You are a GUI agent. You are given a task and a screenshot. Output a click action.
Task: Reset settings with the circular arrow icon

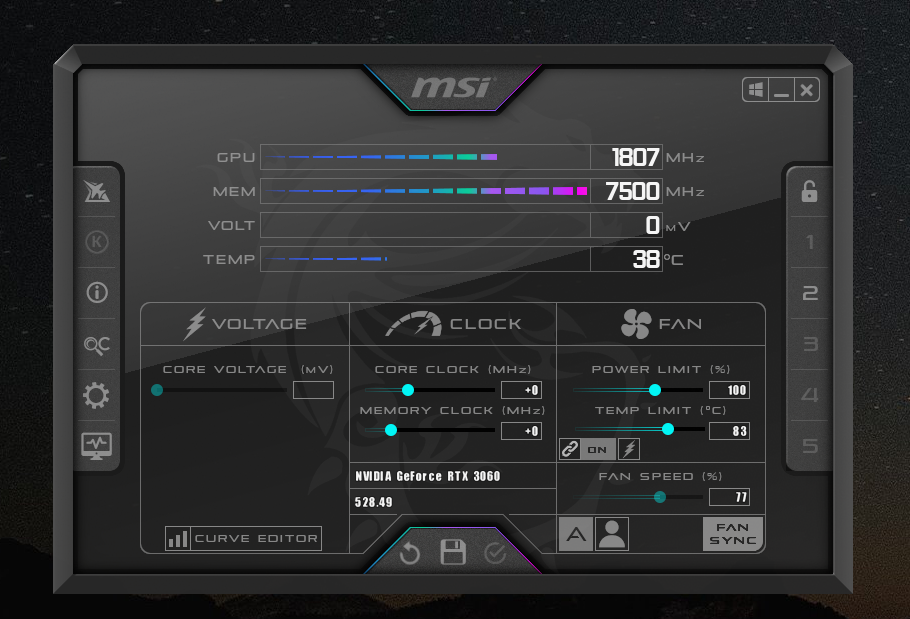click(x=410, y=553)
